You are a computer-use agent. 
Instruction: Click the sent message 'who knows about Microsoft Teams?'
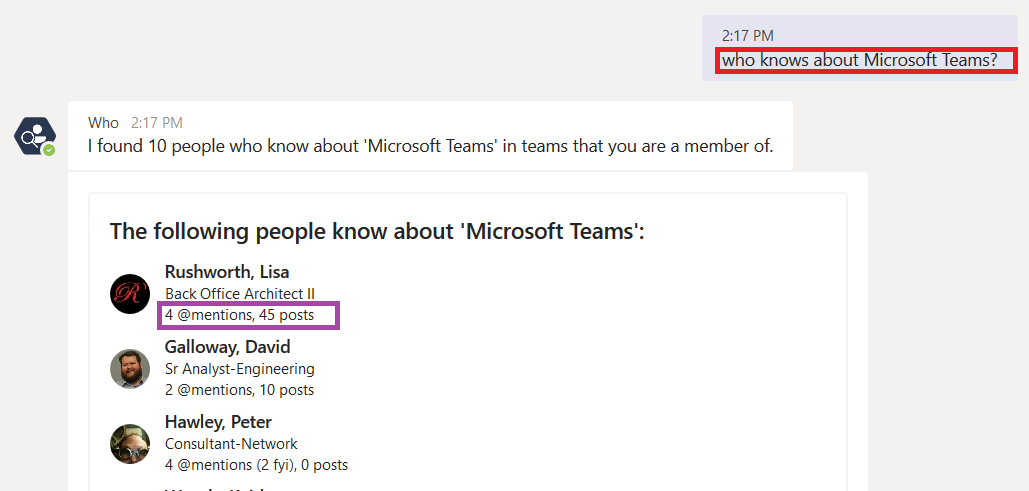click(860, 60)
